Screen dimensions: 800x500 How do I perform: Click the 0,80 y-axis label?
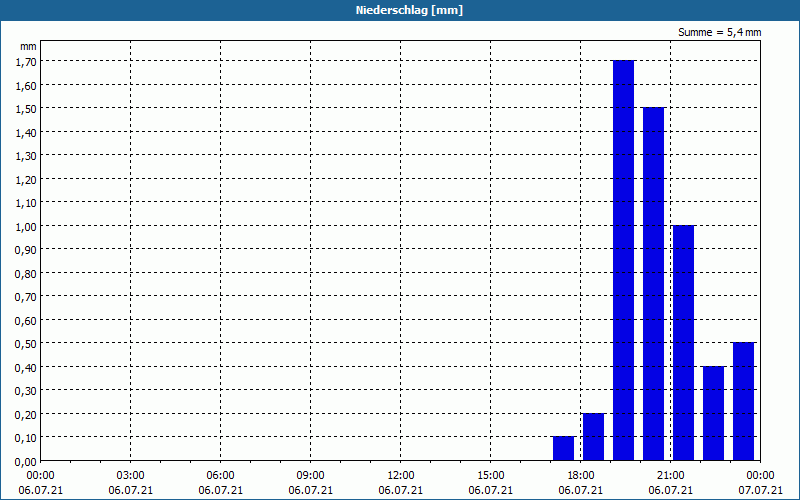click(x=26, y=274)
